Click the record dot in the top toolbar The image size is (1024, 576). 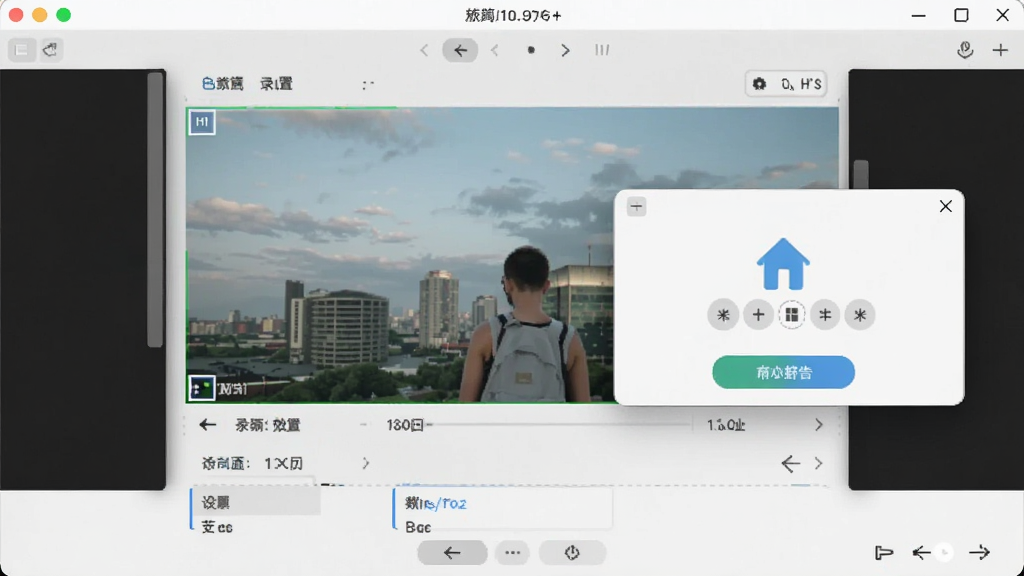click(531, 50)
